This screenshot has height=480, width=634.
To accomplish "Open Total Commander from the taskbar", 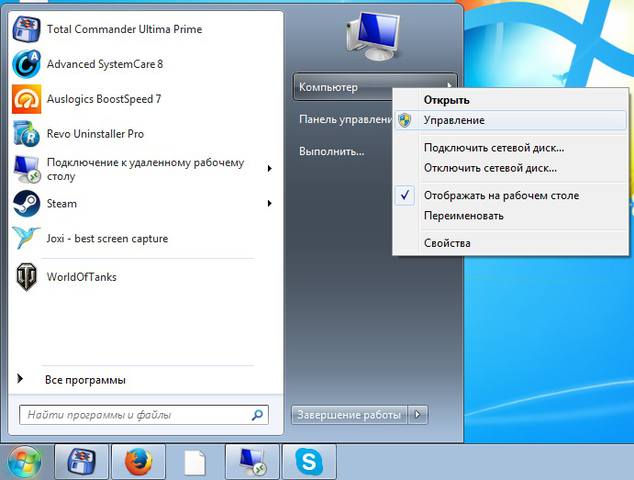I will (x=81, y=462).
